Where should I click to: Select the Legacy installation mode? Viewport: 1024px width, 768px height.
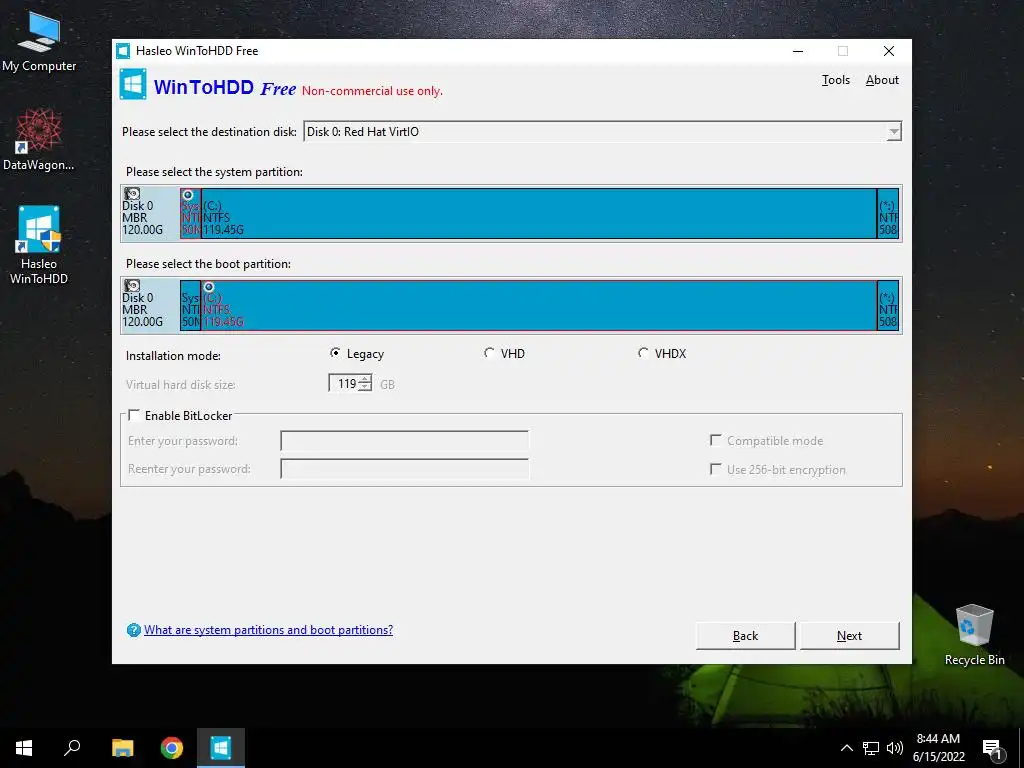[335, 353]
